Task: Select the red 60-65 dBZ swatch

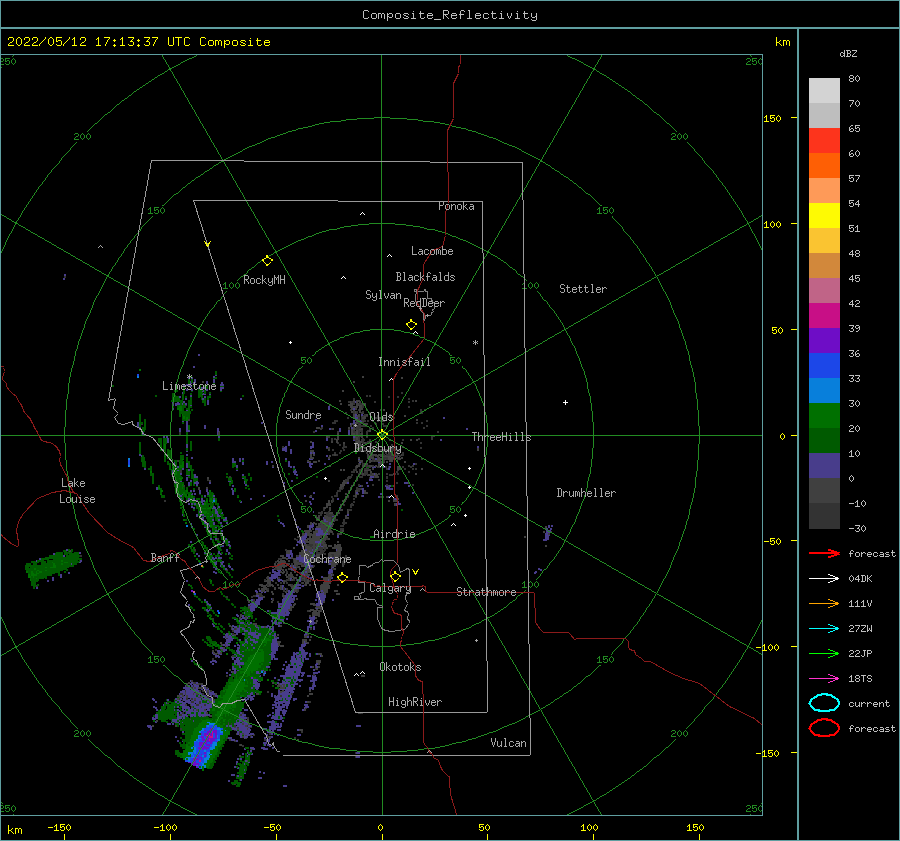Action: pyautogui.click(x=824, y=141)
